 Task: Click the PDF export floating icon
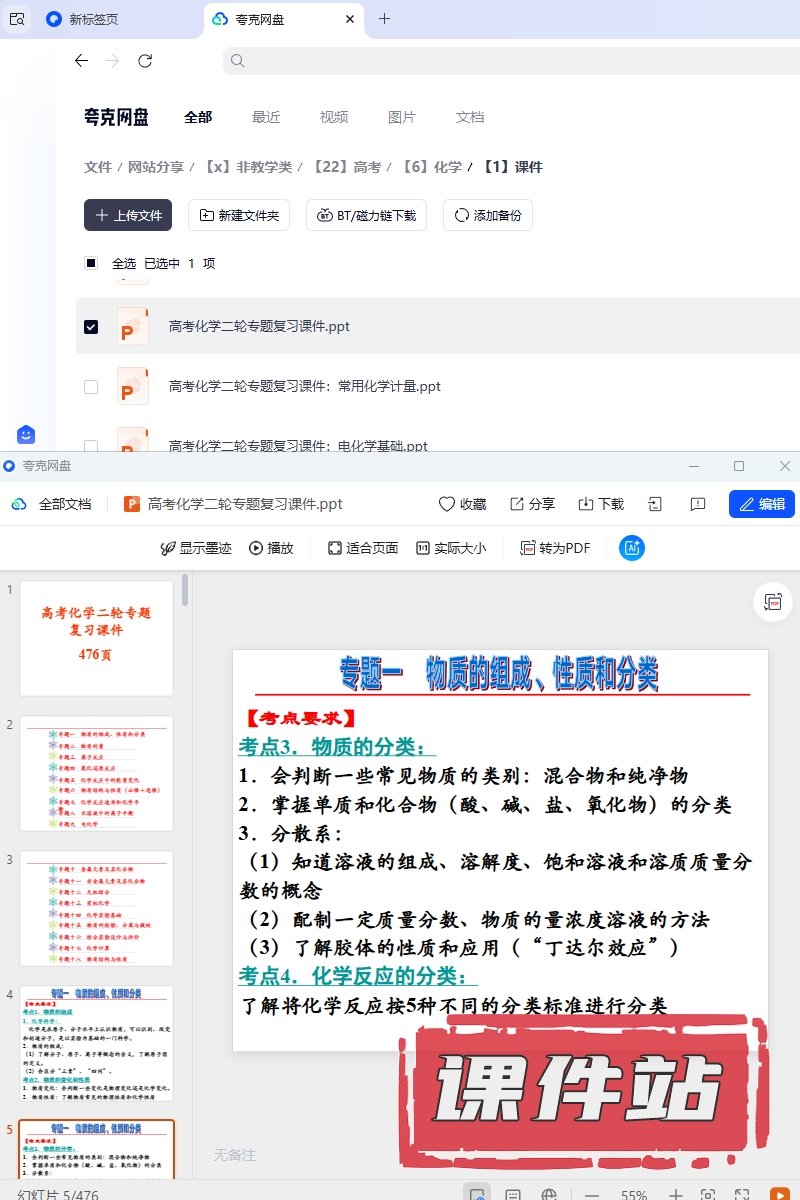pyautogui.click(x=772, y=601)
